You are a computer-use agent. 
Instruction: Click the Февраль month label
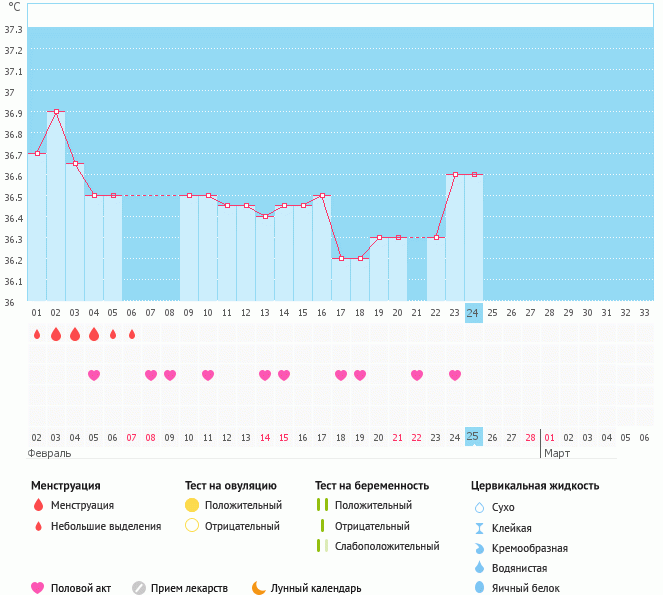(50, 453)
